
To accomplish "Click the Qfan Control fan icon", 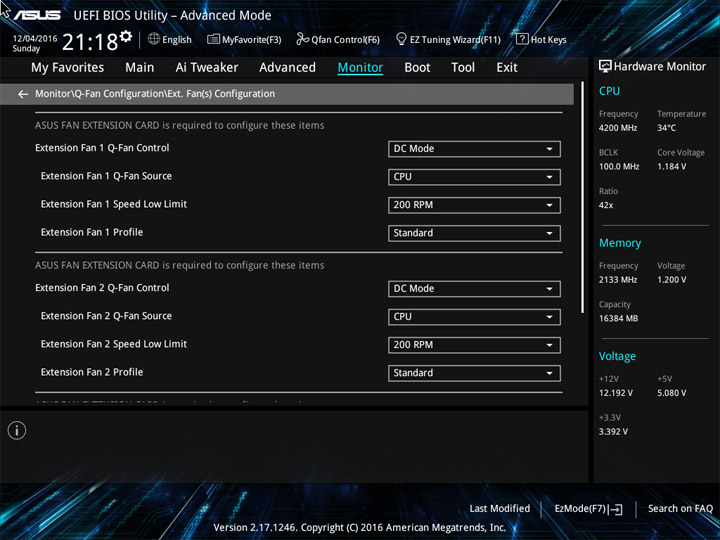I will point(302,39).
